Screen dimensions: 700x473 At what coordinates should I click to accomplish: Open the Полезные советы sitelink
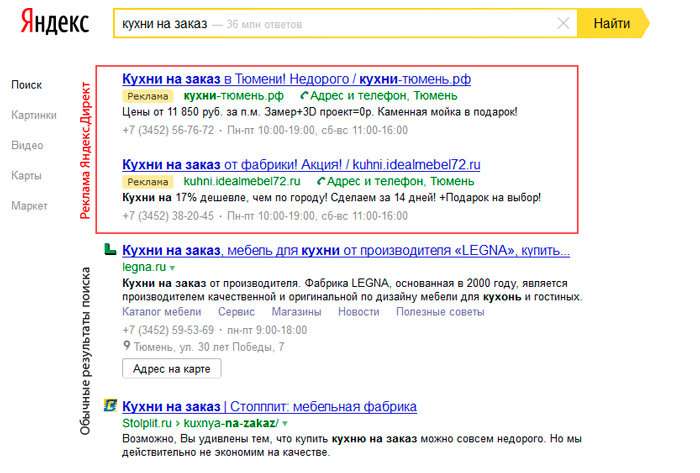click(440, 312)
